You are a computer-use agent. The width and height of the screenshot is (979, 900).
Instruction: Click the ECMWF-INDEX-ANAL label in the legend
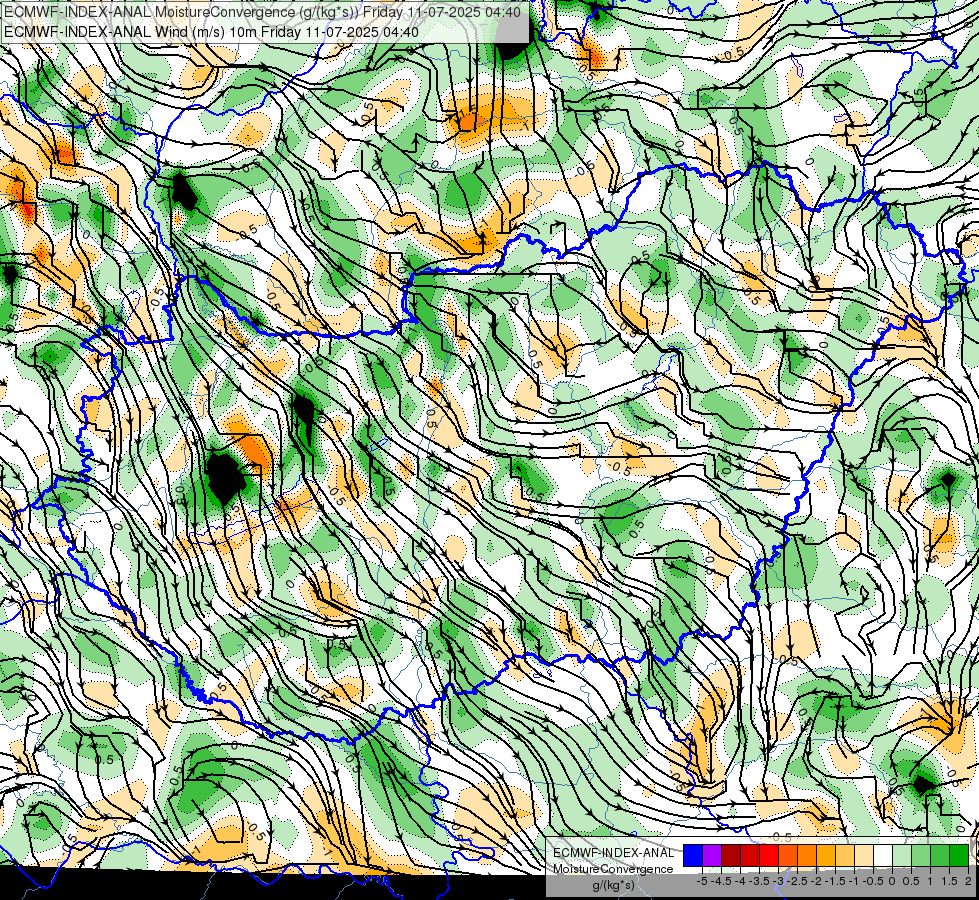click(613, 853)
